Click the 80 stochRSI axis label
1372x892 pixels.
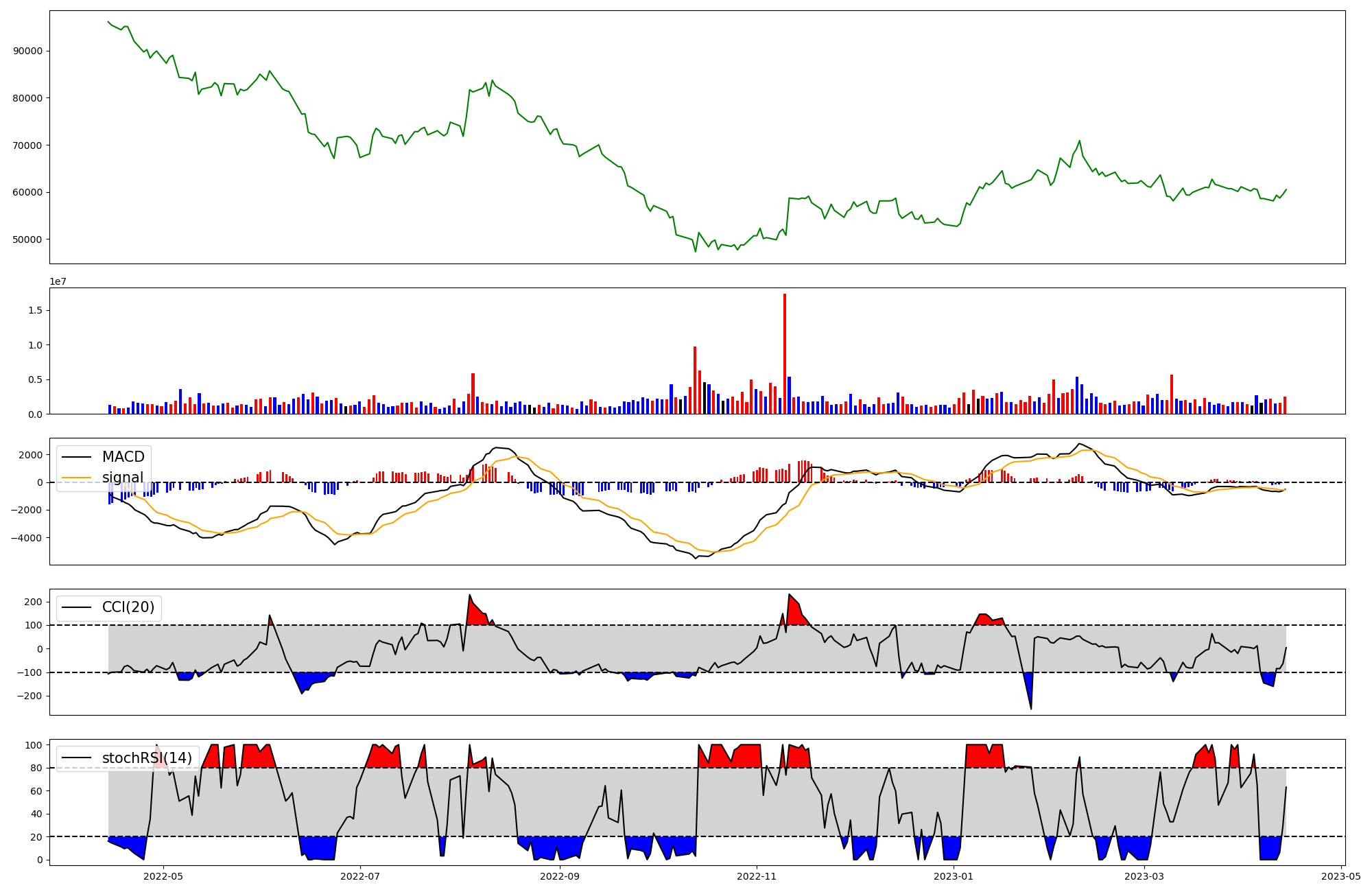point(36,768)
